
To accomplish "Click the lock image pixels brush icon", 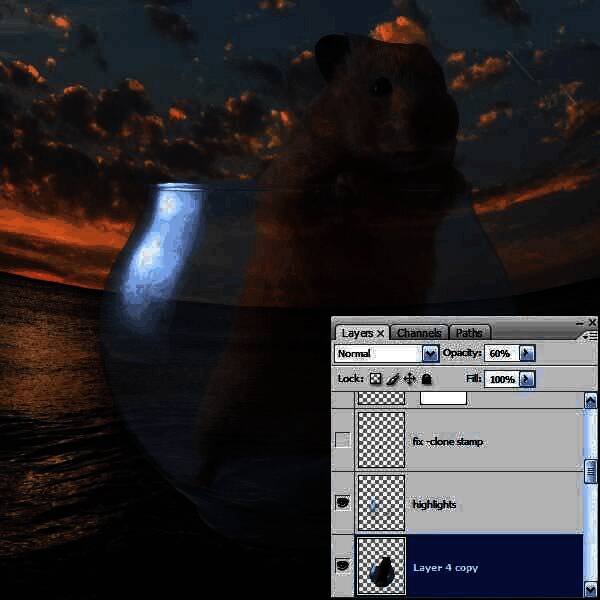I will (x=393, y=379).
